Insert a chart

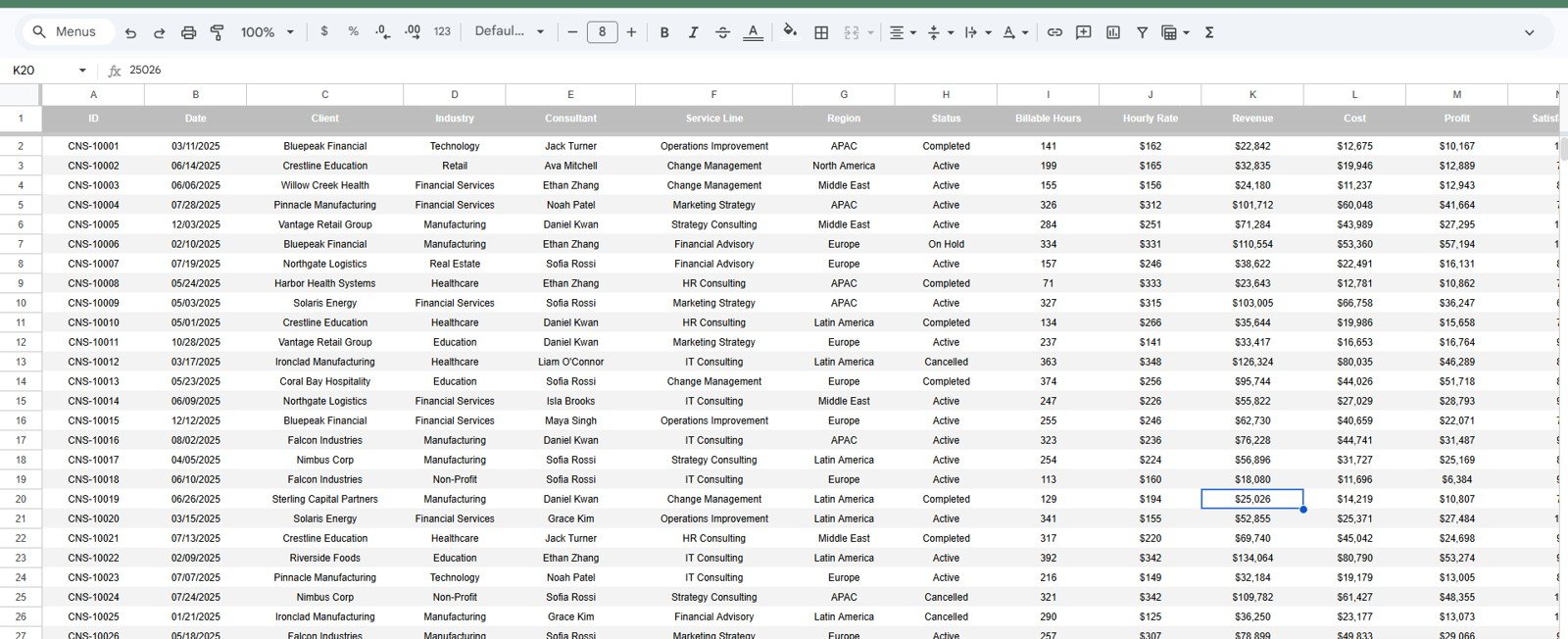pos(1112,32)
